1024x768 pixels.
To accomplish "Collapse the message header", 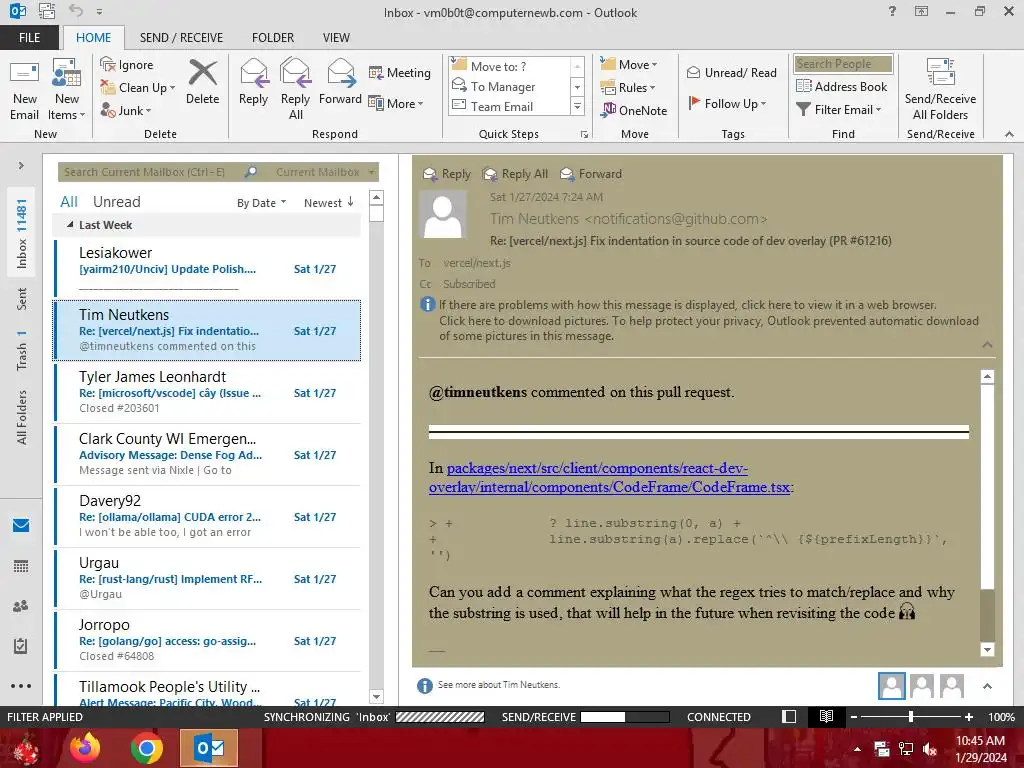I will 987,345.
